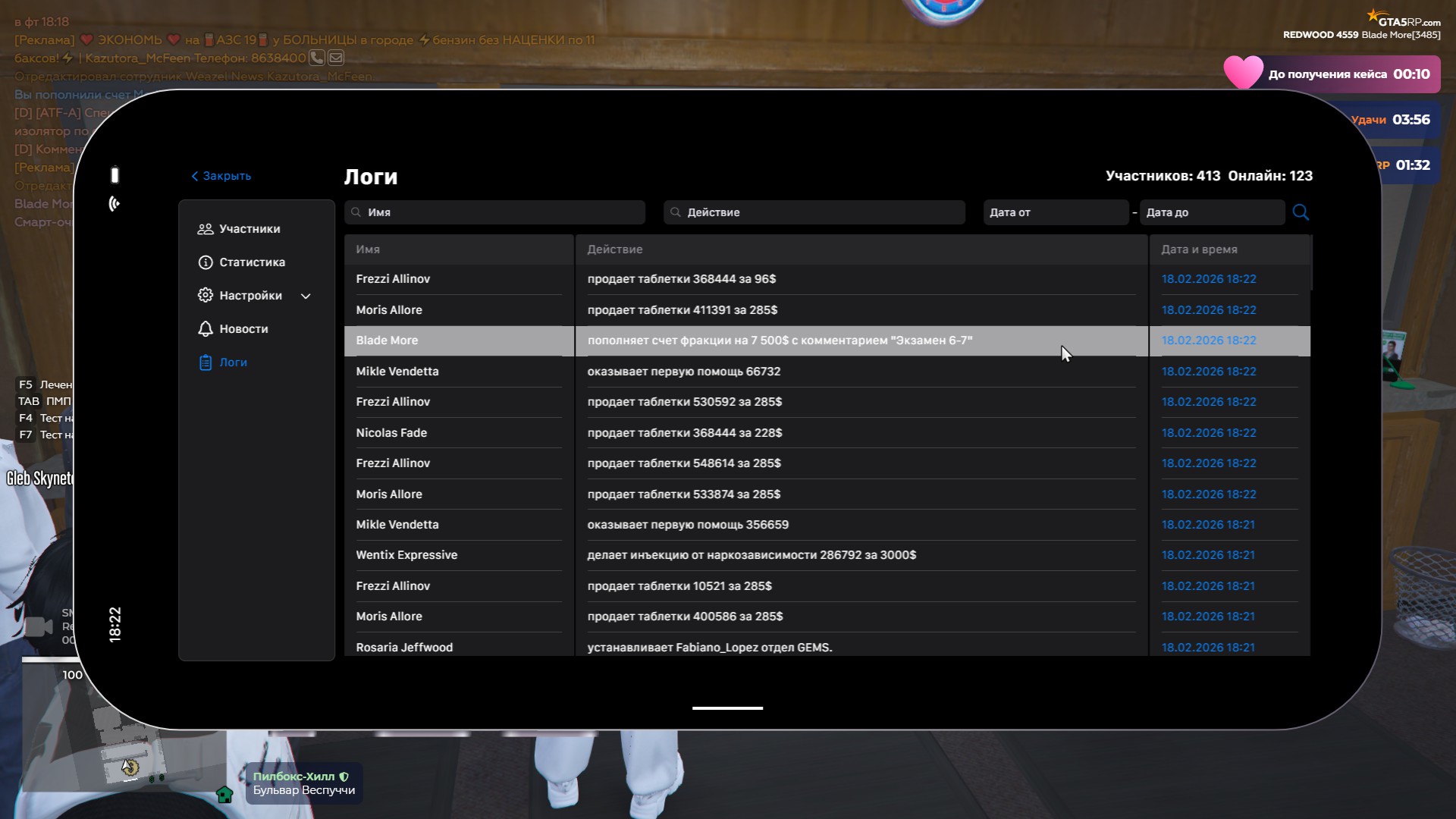This screenshot has width=1456, height=819.
Task: Click the Настройки gear icon
Action: click(205, 296)
